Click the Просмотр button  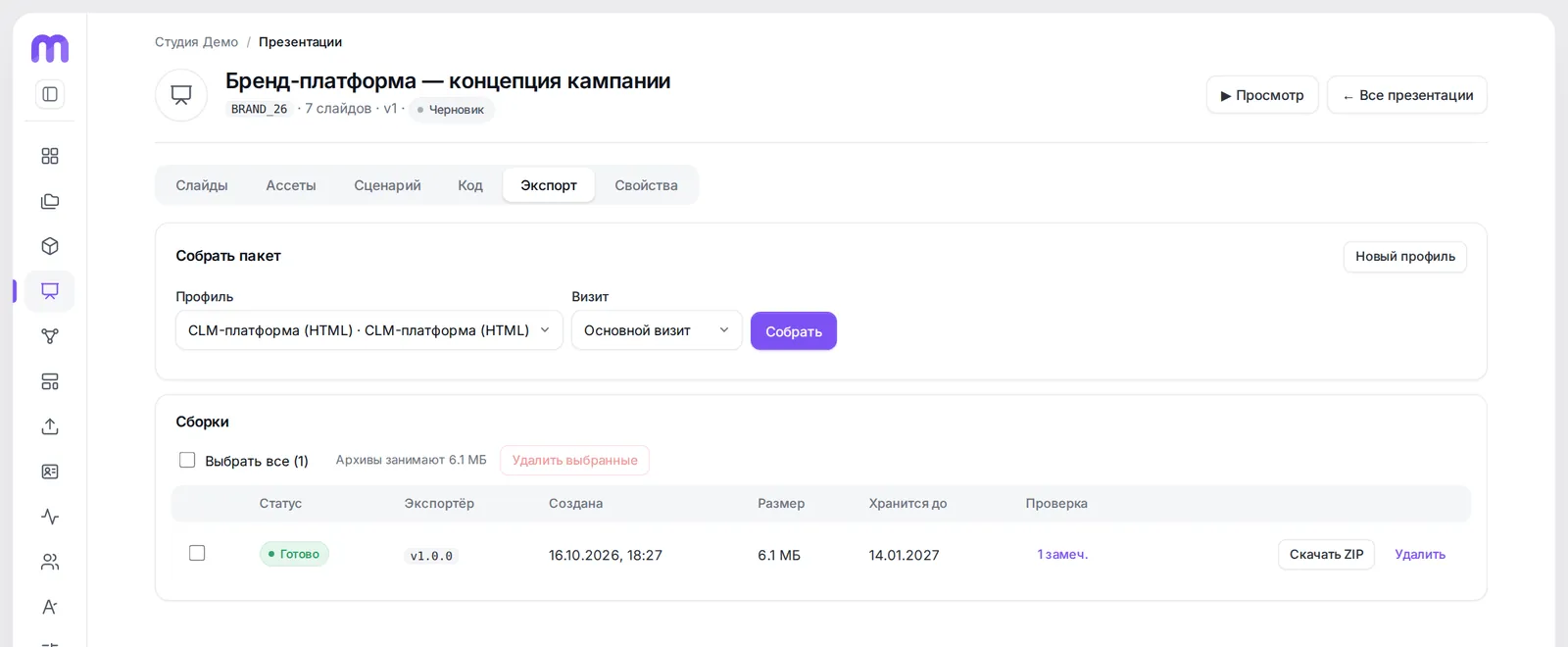click(1262, 95)
